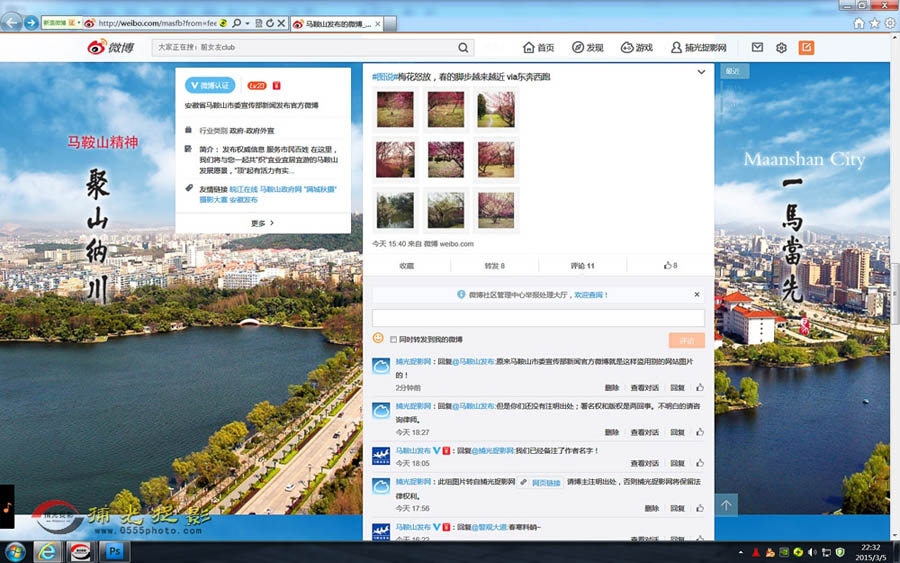
Task: Click 删除 on the 今天 17:56 comment
Action: pyautogui.click(x=651, y=508)
